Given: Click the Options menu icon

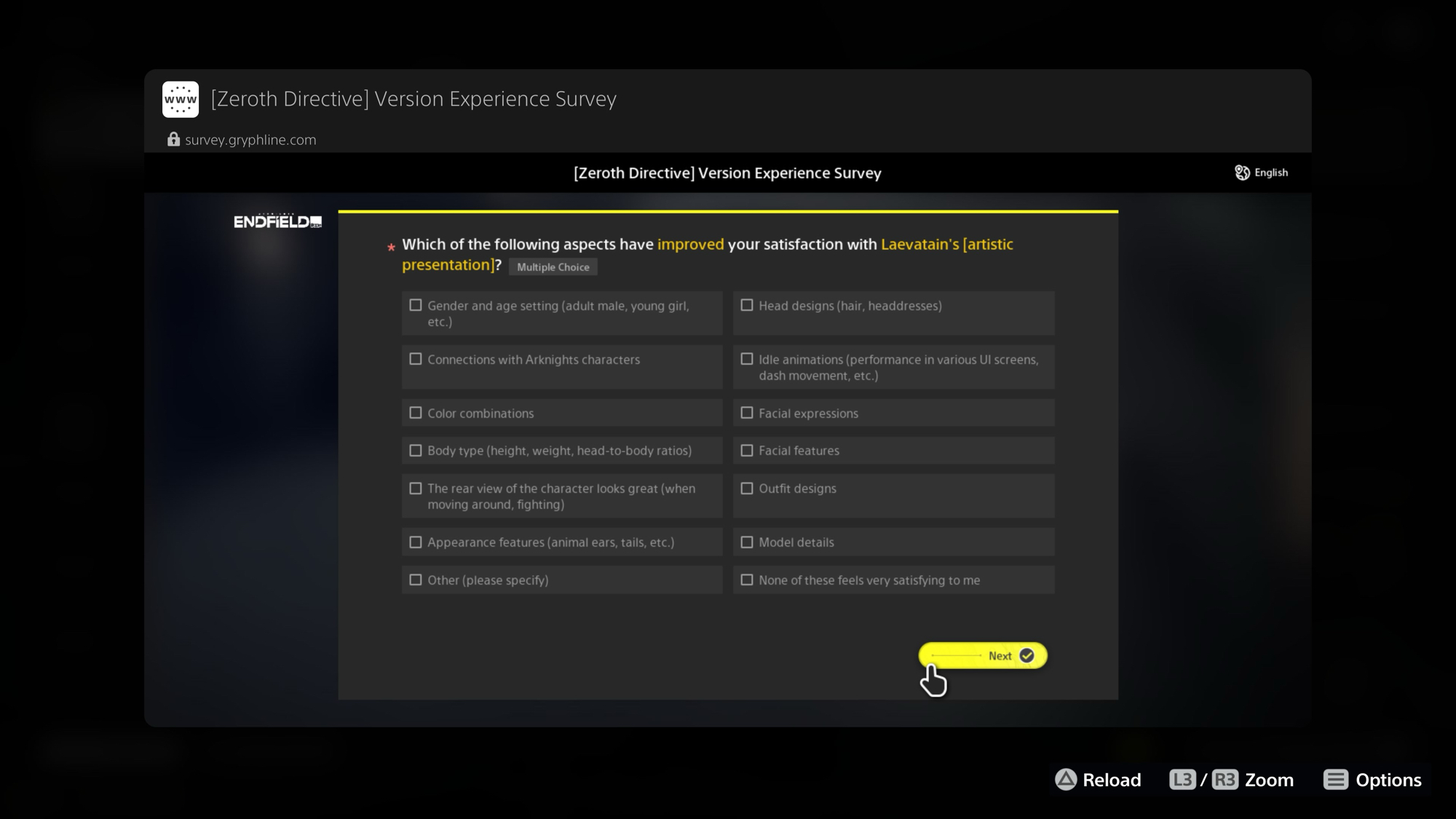Looking at the screenshot, I should click(x=1335, y=780).
